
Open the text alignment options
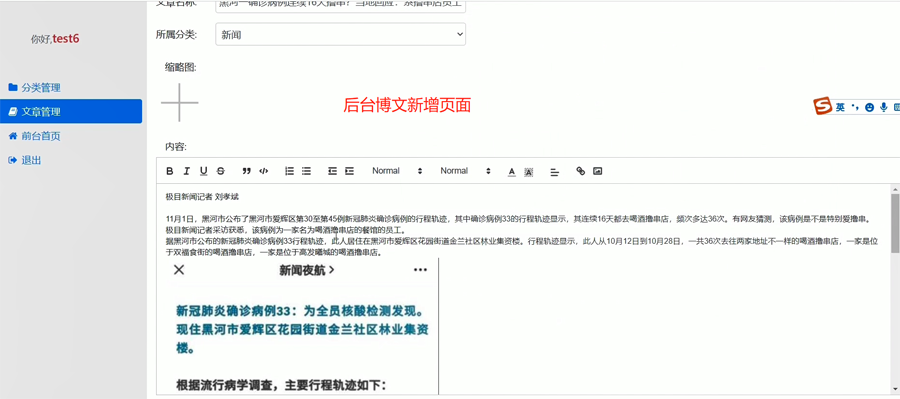(x=554, y=171)
